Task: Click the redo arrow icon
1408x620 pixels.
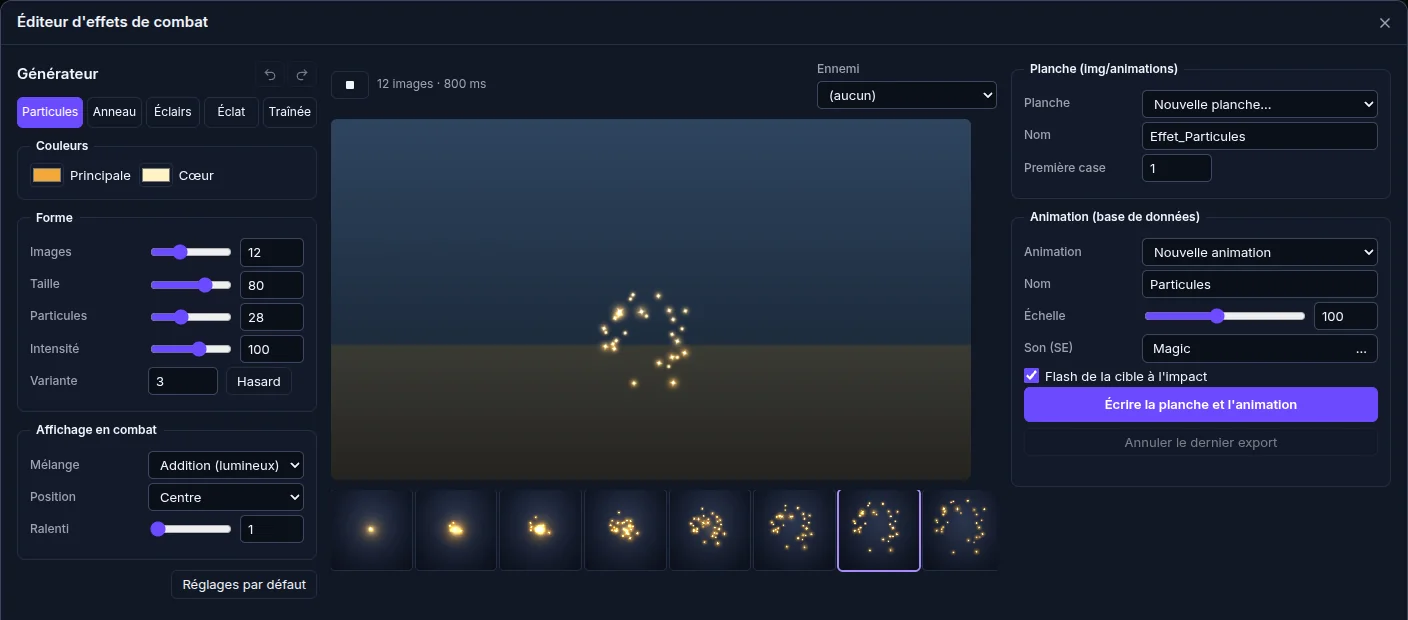Action: [302, 75]
